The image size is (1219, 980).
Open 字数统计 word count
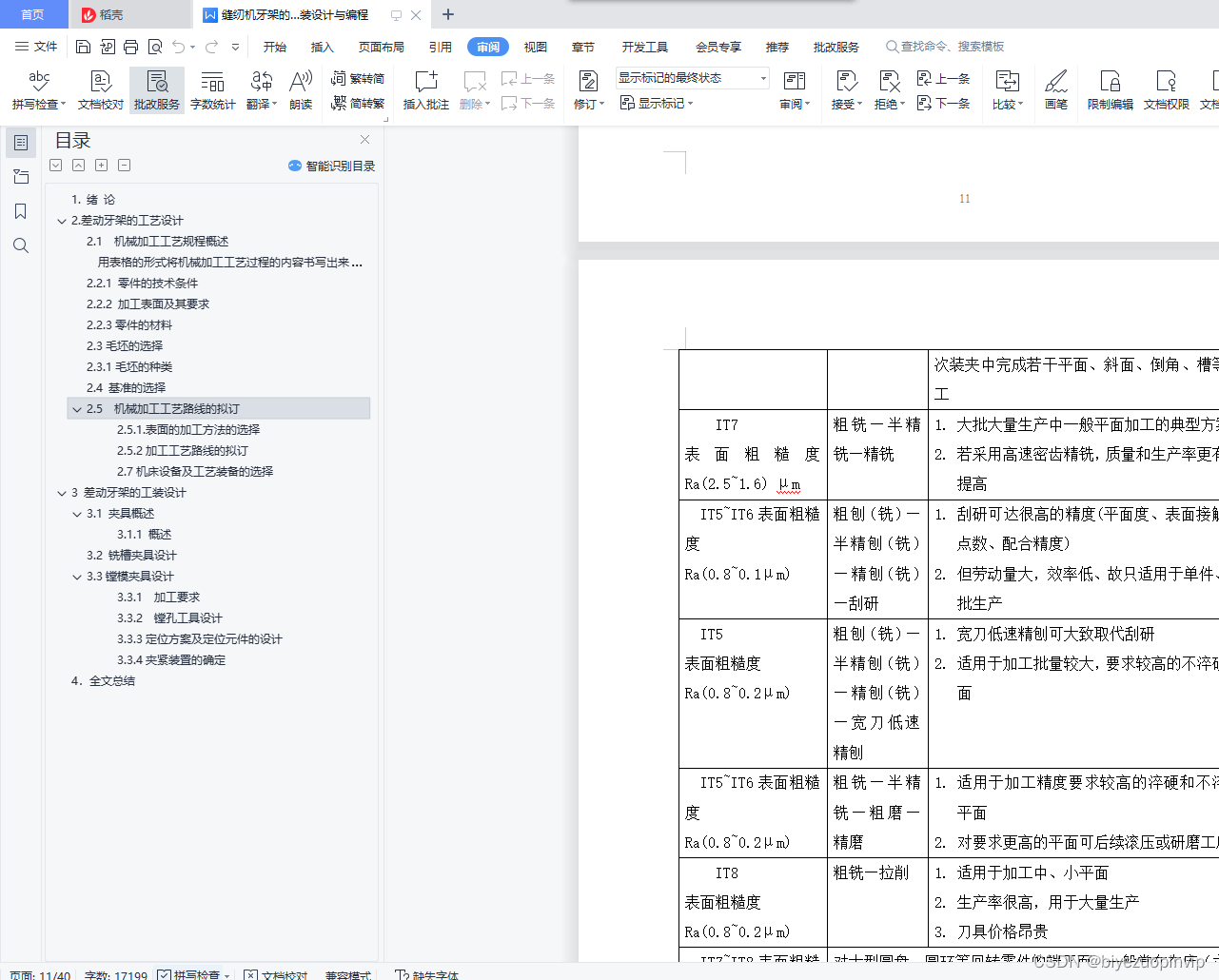tap(213, 90)
